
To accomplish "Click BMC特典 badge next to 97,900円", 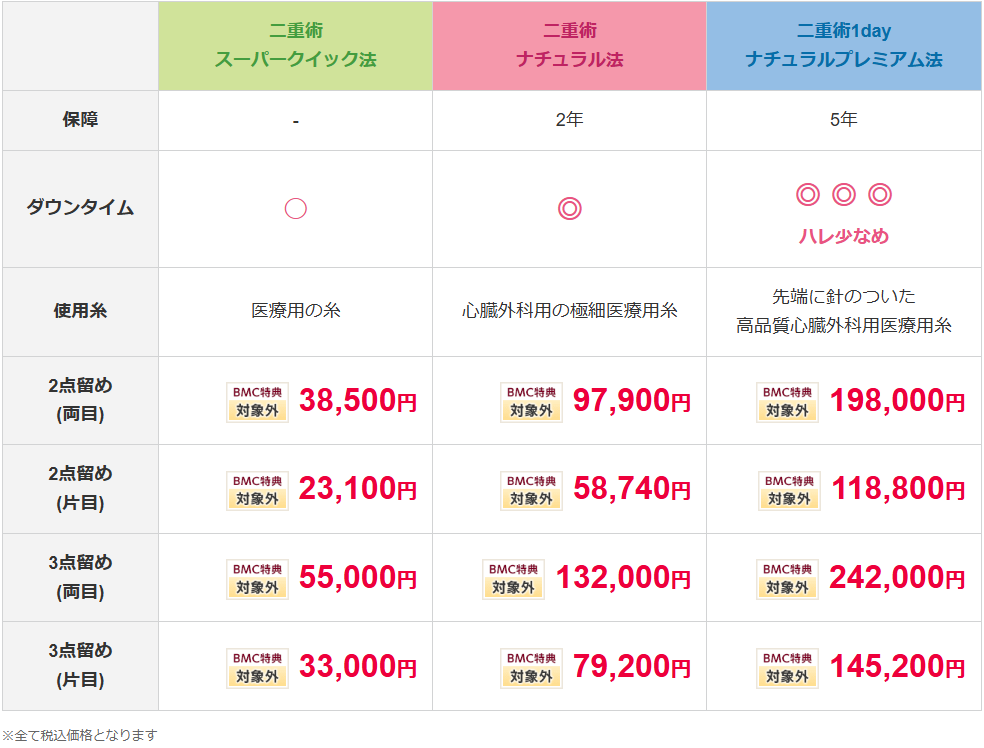I will click(531, 402).
